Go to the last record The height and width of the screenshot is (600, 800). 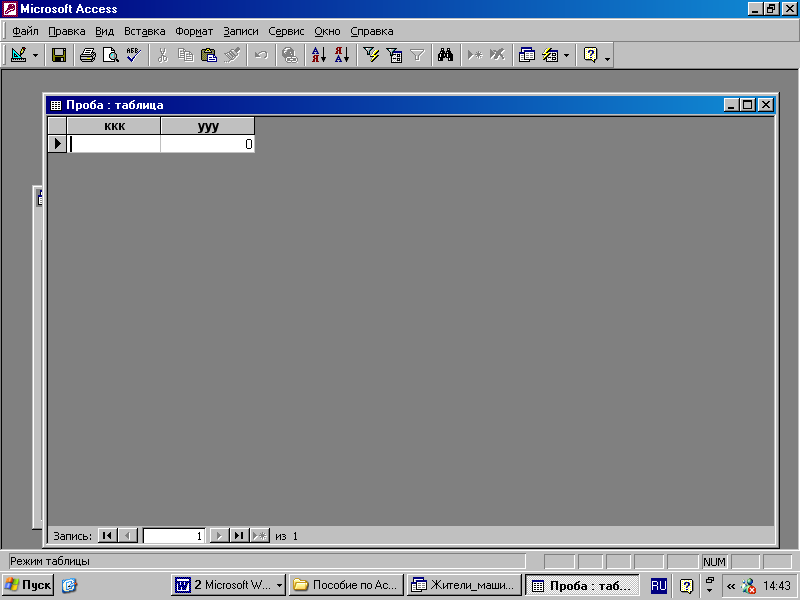pos(239,536)
